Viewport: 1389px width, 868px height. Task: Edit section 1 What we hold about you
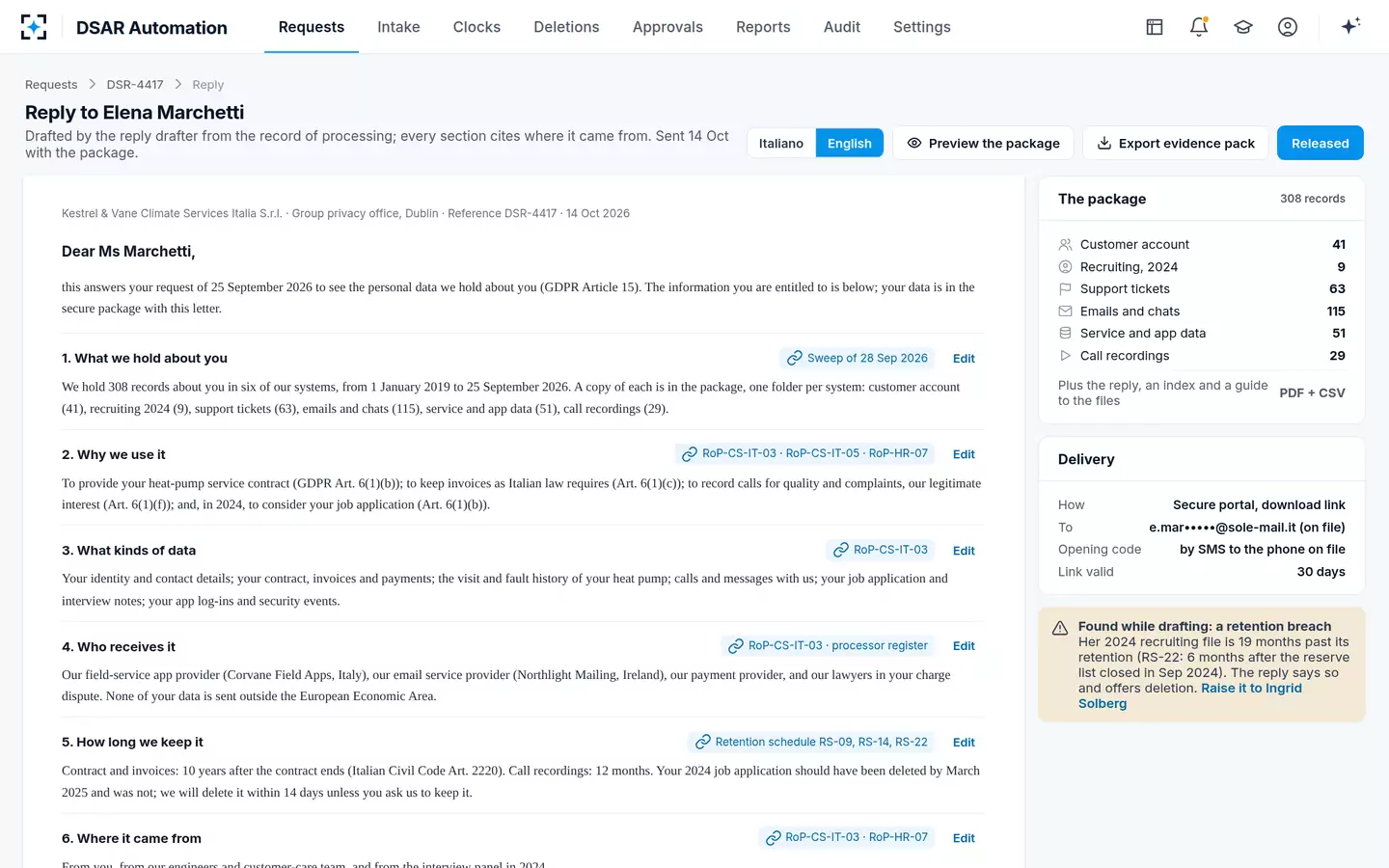(964, 358)
